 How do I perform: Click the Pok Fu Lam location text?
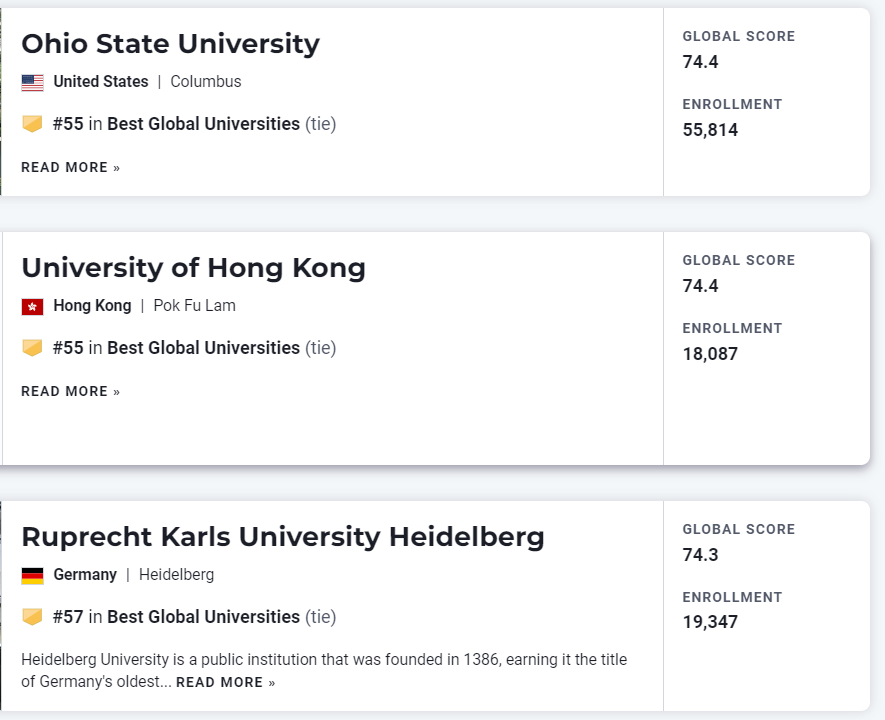(194, 306)
